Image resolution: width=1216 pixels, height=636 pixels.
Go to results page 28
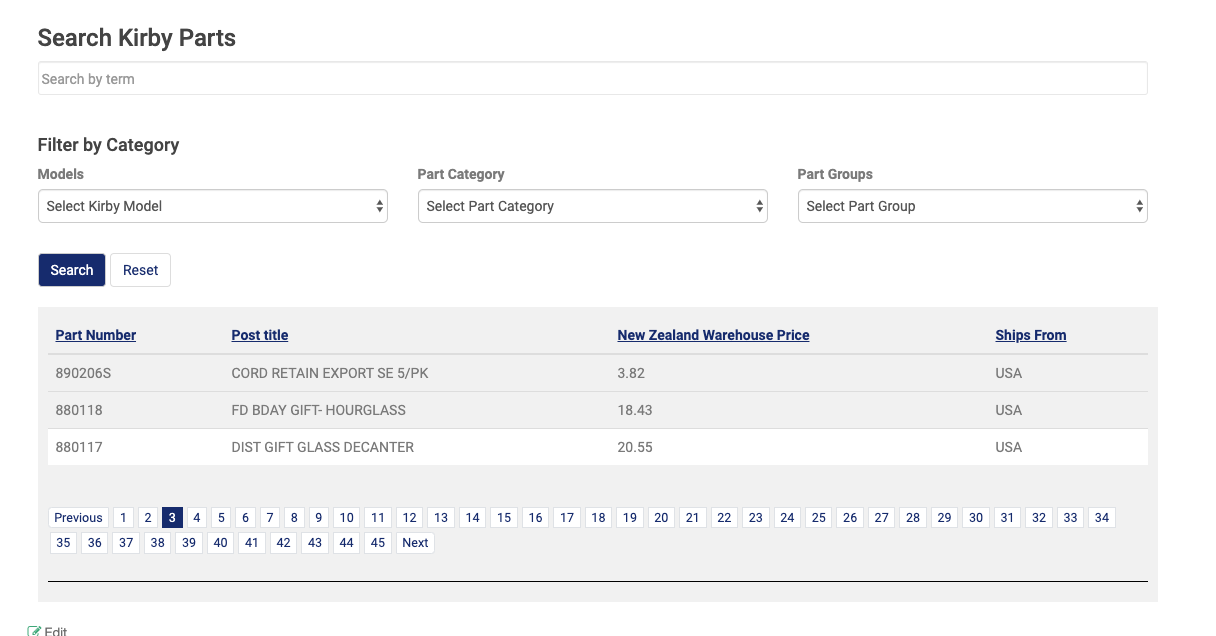(913, 517)
